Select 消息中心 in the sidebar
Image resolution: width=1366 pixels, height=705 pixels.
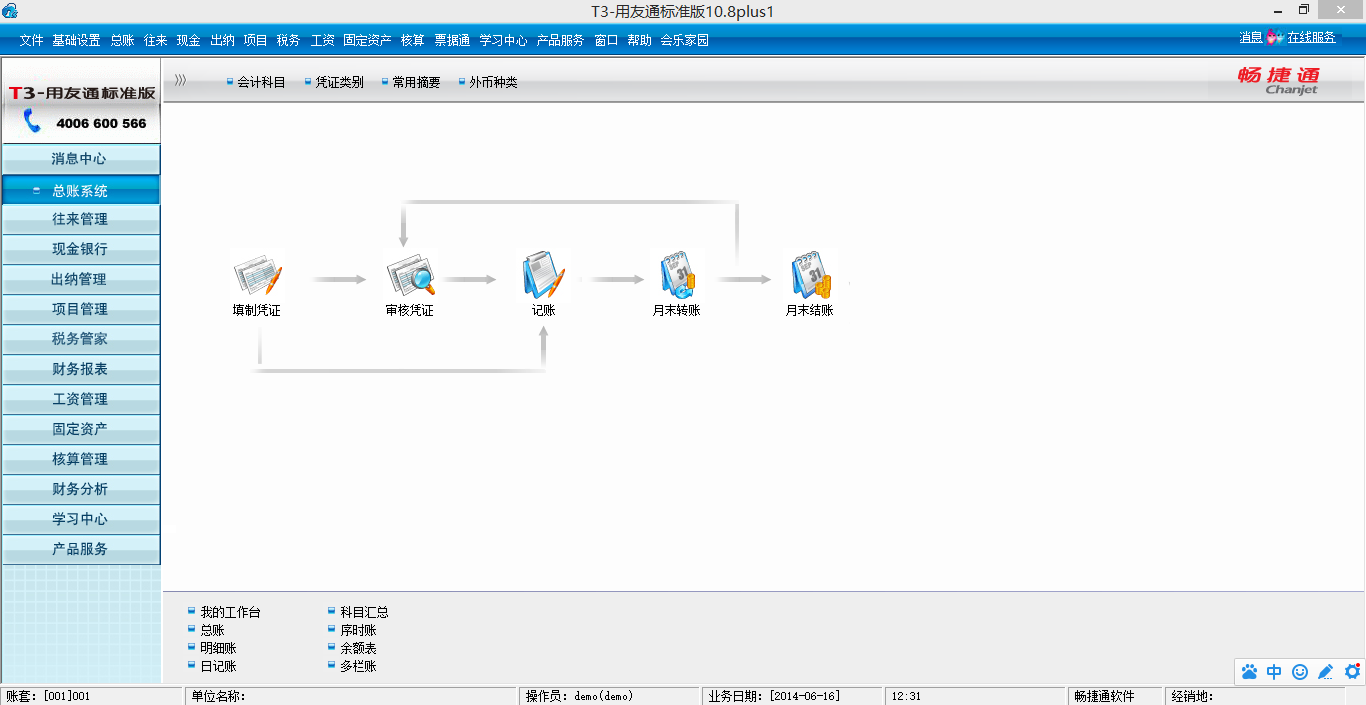(x=80, y=159)
